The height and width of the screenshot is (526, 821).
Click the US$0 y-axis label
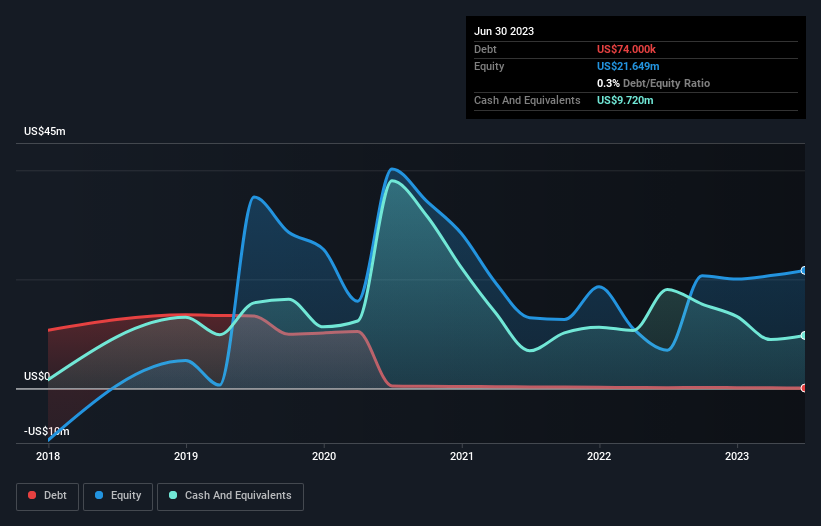(x=37, y=376)
